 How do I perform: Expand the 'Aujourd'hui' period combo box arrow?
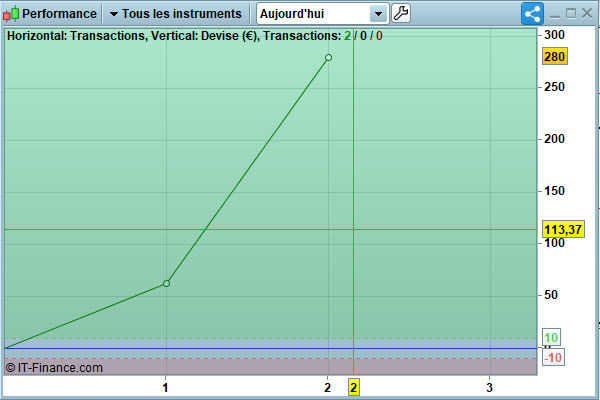click(x=378, y=14)
